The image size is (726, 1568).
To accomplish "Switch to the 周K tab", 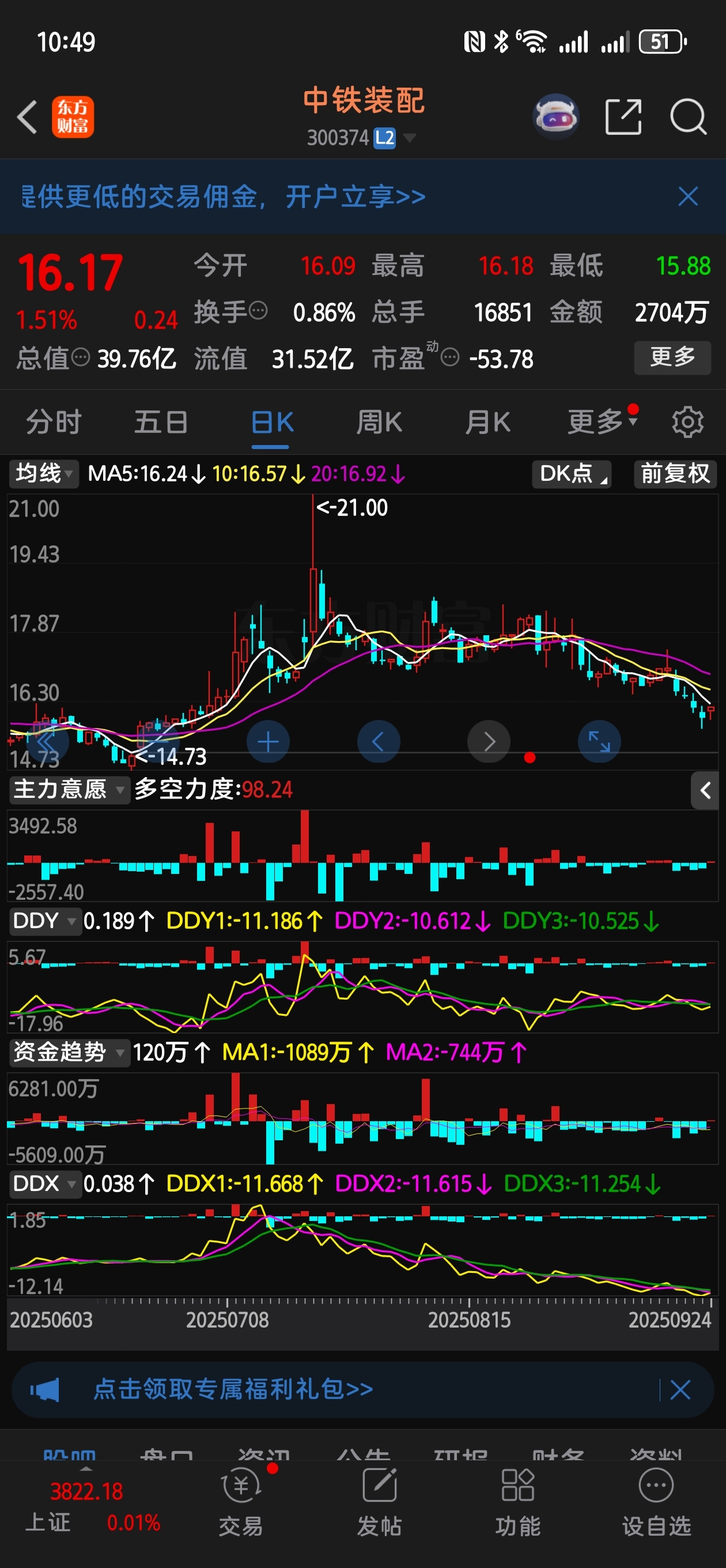I will coord(379,423).
